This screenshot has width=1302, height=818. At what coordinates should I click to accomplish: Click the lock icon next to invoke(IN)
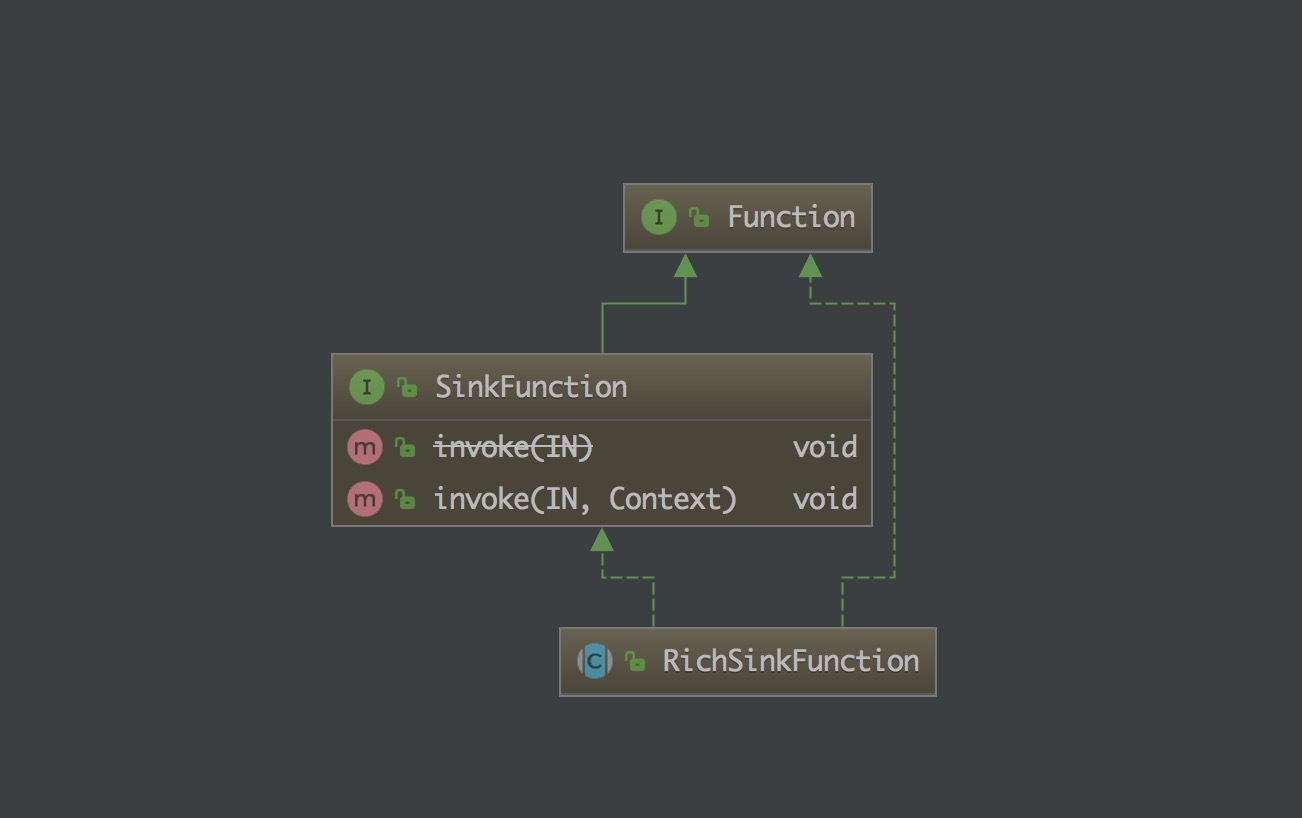404,447
